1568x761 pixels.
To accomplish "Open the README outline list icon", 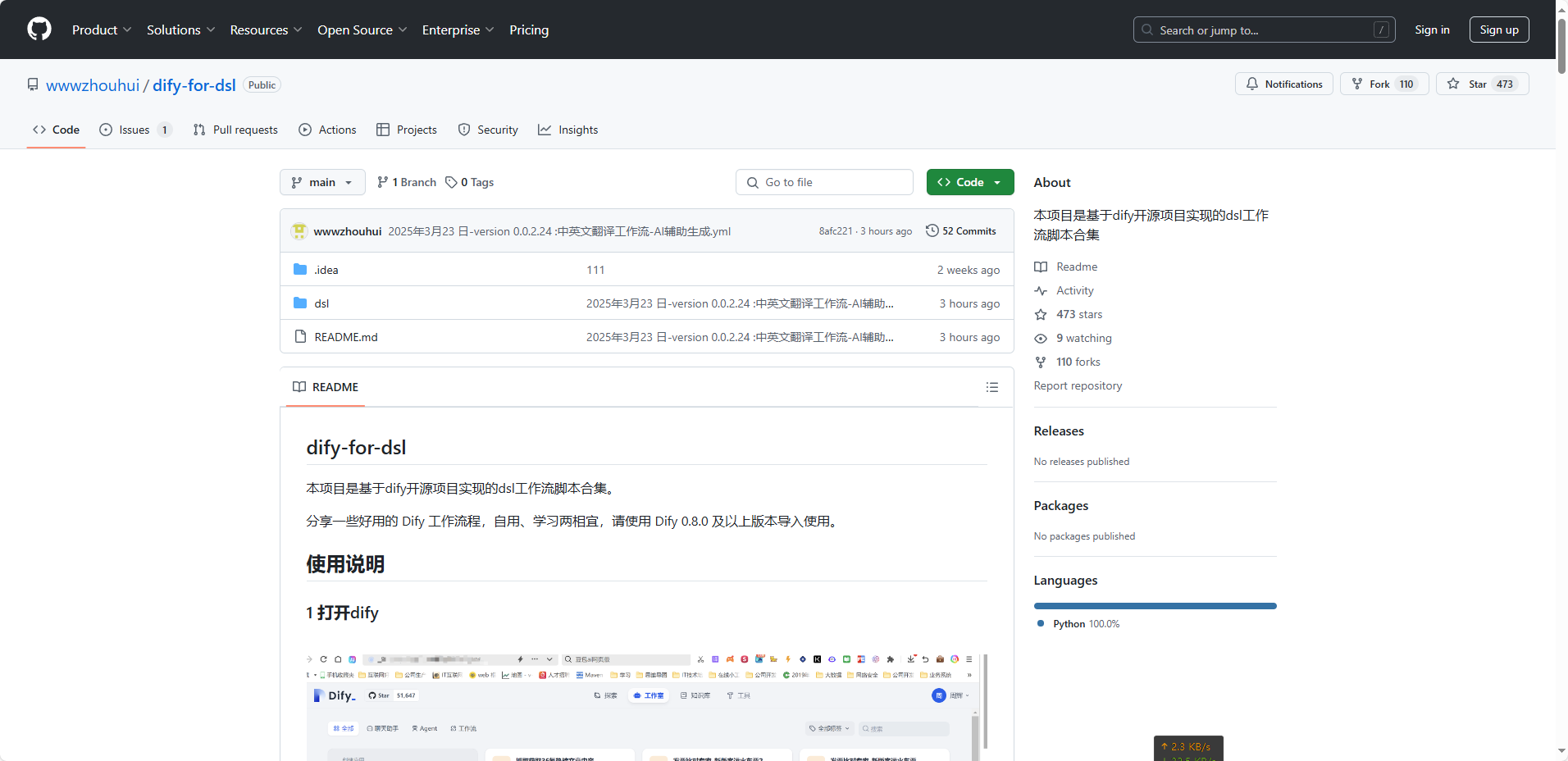I will click(991, 387).
